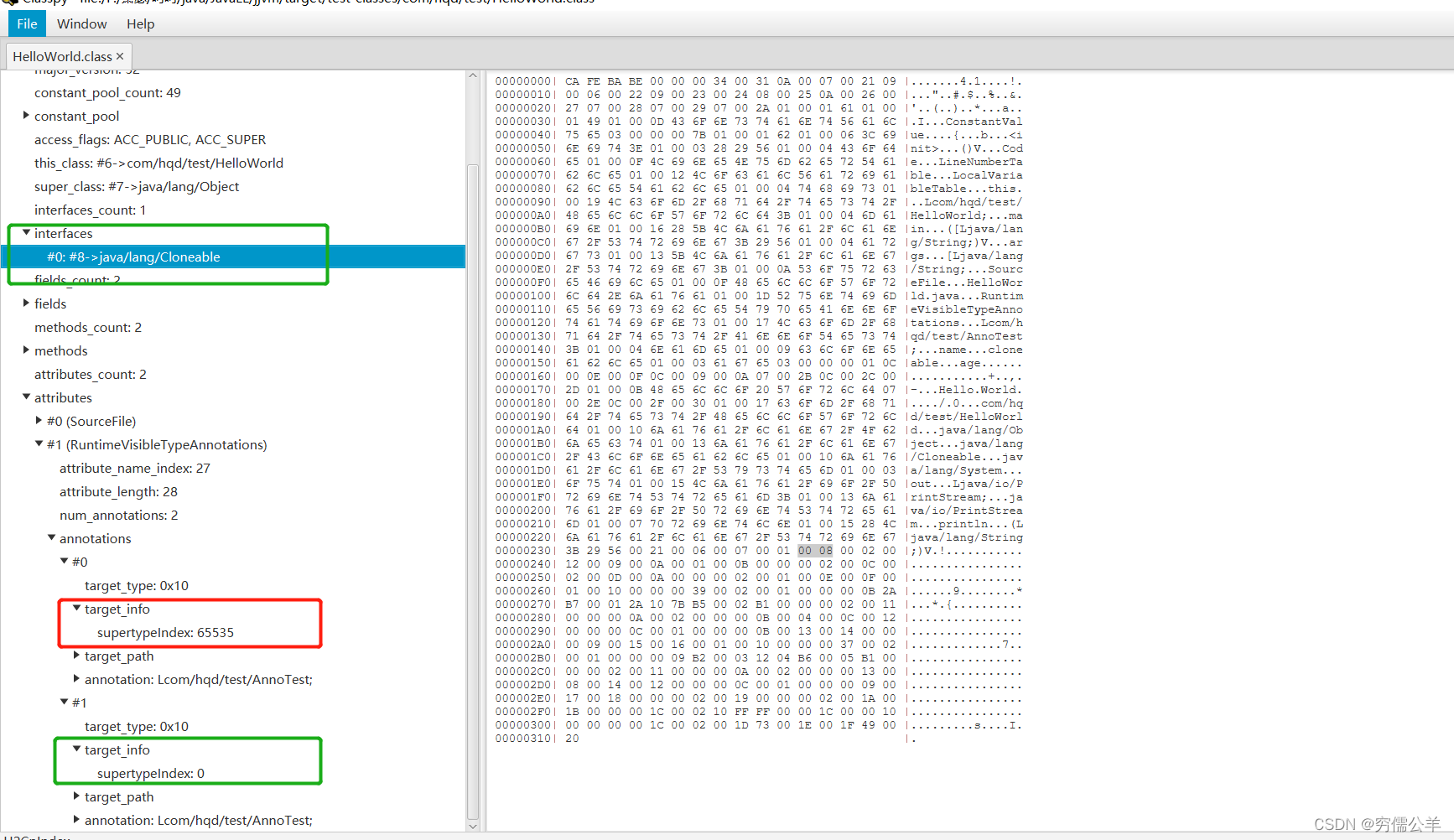Open the File menu
Viewport: 1454px width, 840px height.
tap(27, 23)
